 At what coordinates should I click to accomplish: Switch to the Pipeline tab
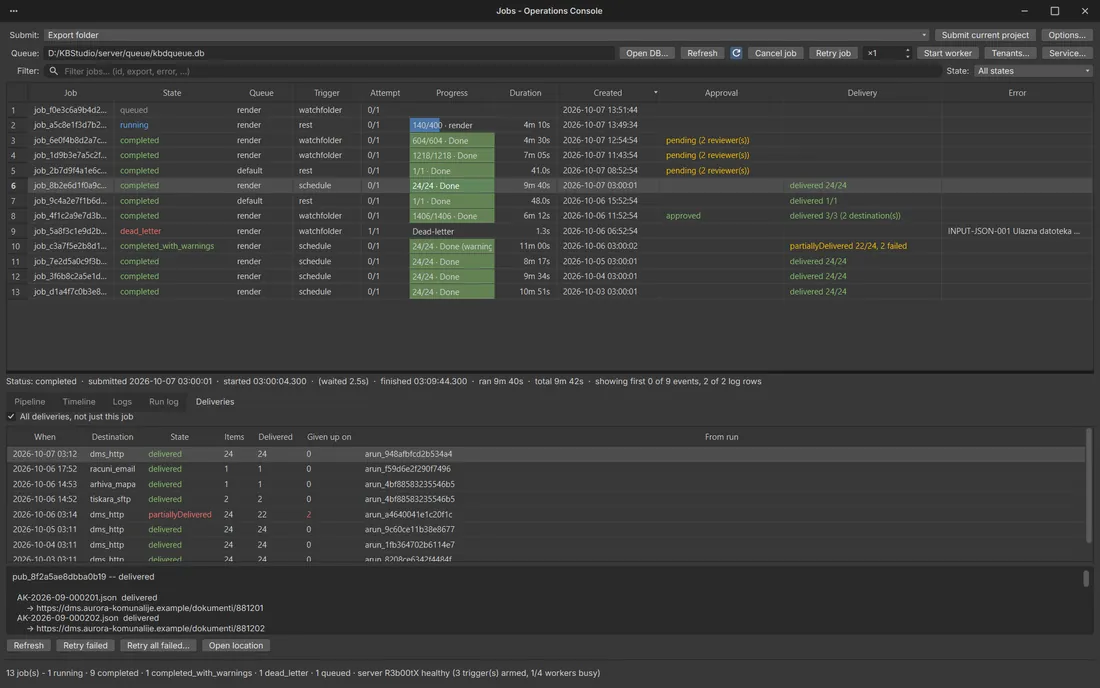click(x=29, y=402)
